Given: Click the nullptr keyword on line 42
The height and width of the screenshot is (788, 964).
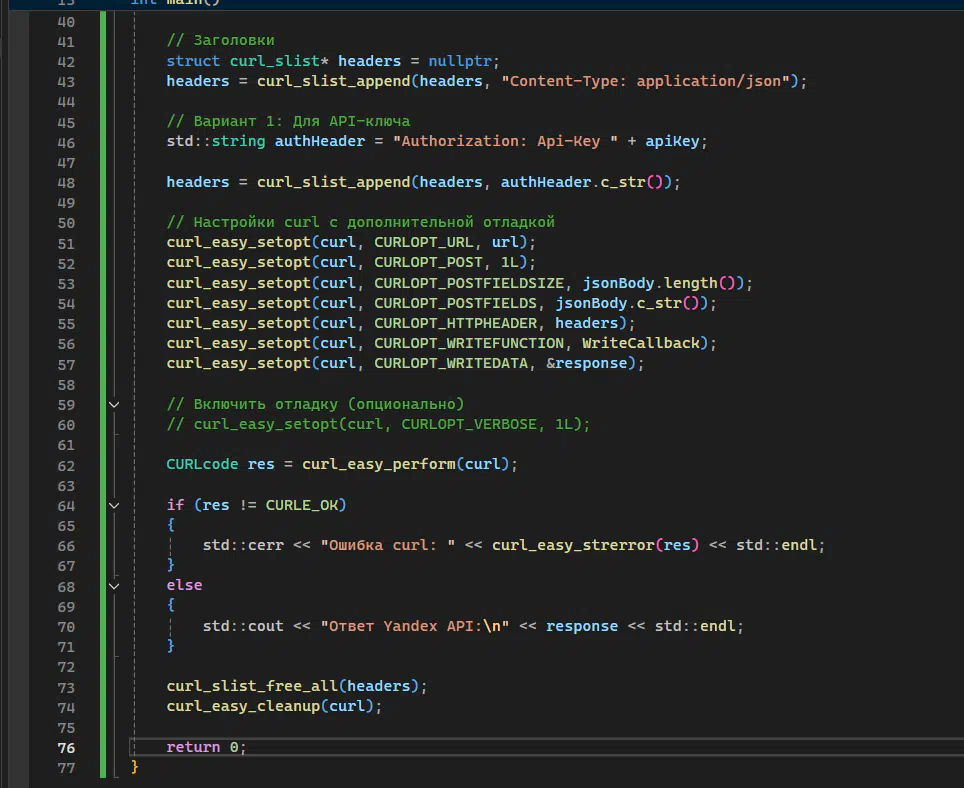Looking at the screenshot, I should pos(461,61).
